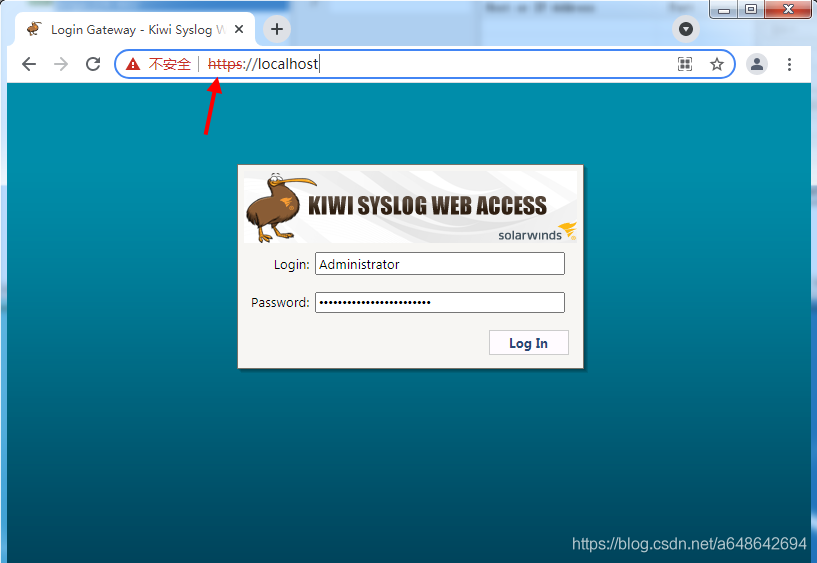Viewport: 817px width, 563px height.
Task: Open the Chrome profile avatar menu
Action: [757, 64]
